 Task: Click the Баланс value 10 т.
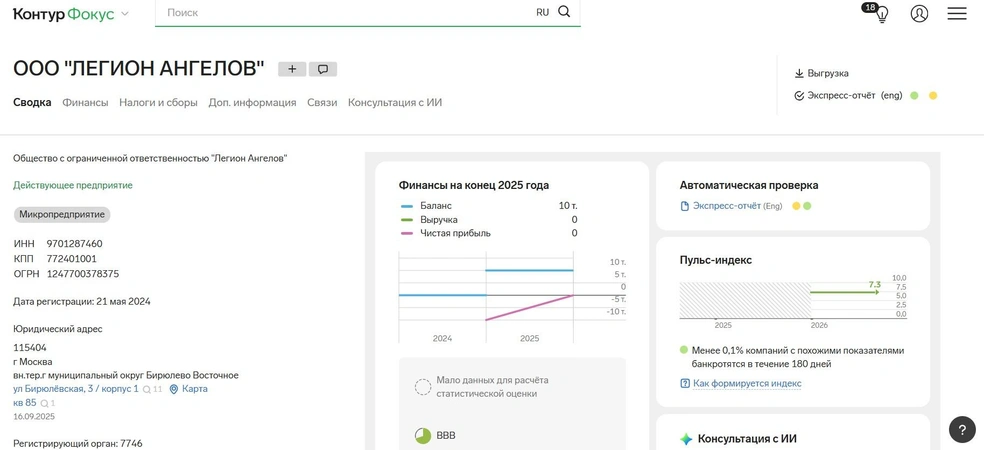[568, 206]
